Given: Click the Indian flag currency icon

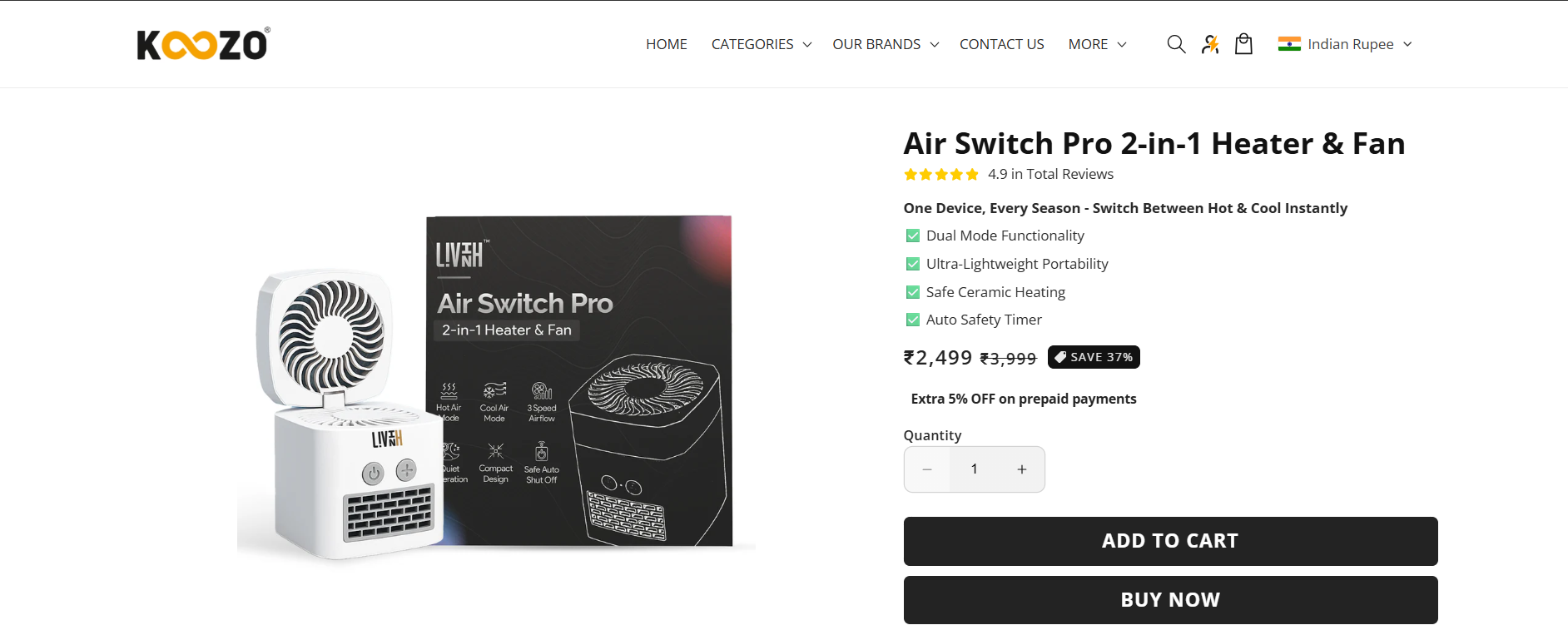Looking at the screenshot, I should [1289, 44].
